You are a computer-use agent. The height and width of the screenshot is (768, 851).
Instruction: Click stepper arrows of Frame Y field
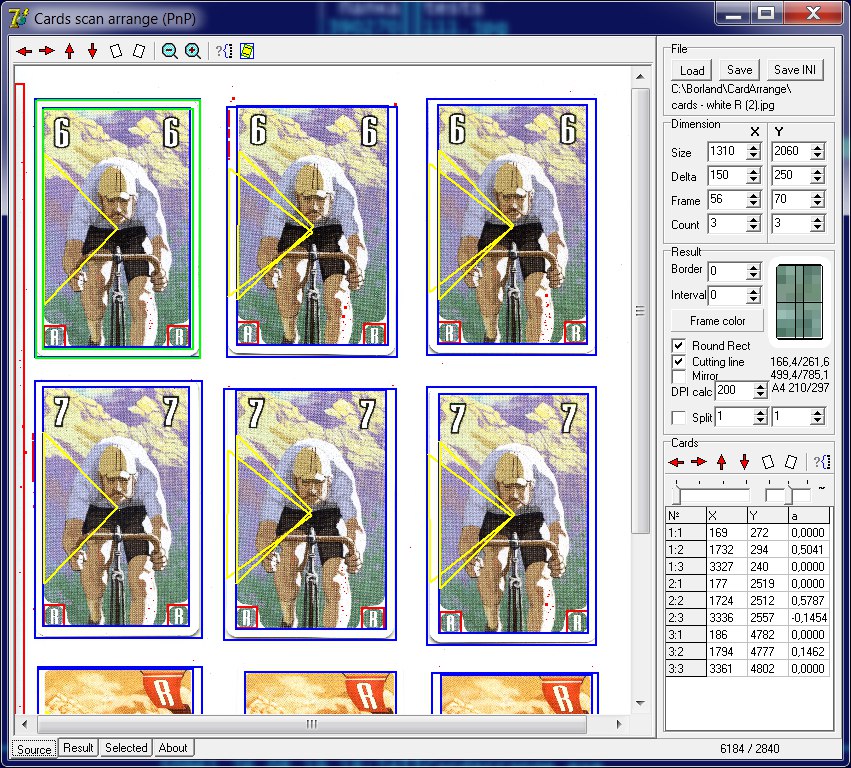818,200
